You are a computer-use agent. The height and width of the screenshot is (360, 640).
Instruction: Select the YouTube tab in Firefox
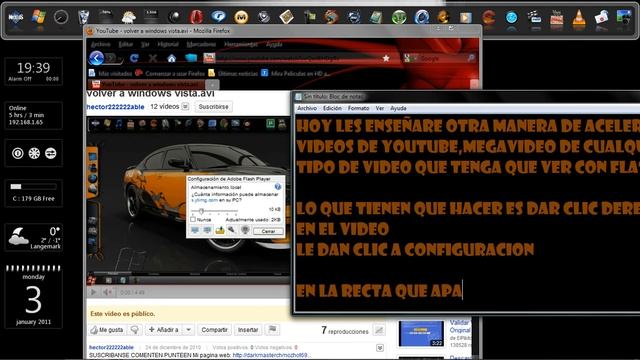(147, 84)
